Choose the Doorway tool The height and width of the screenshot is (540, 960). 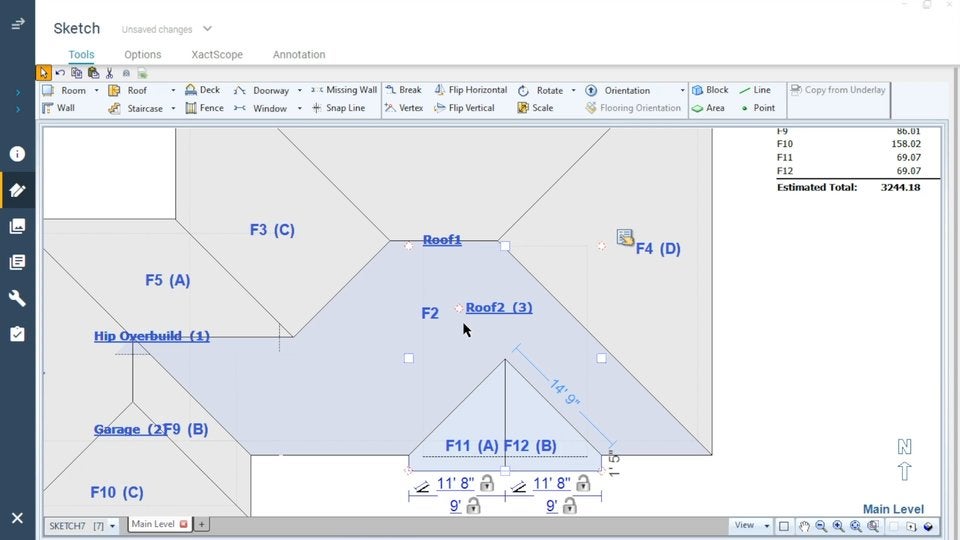(x=261, y=90)
